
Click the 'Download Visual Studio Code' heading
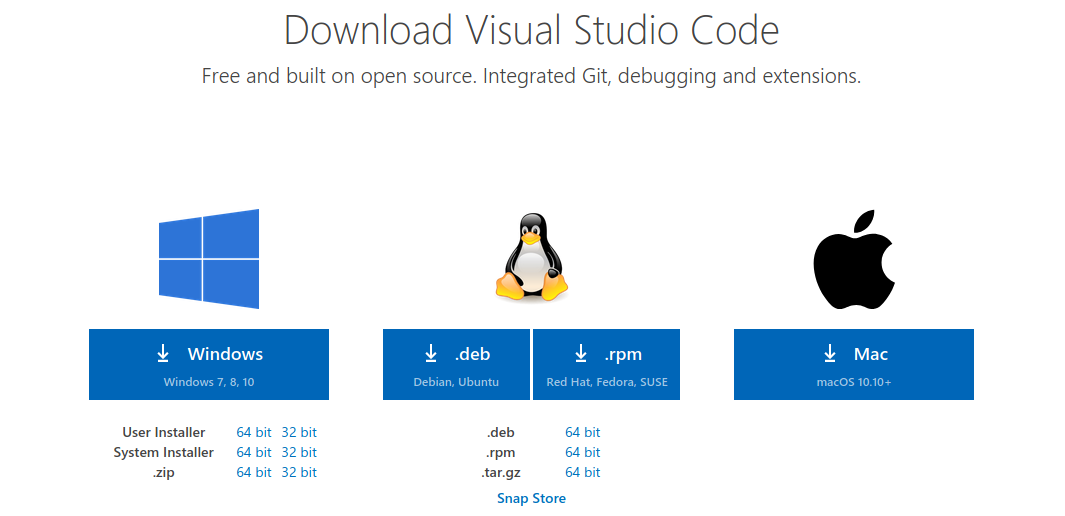pyautogui.click(x=531, y=30)
